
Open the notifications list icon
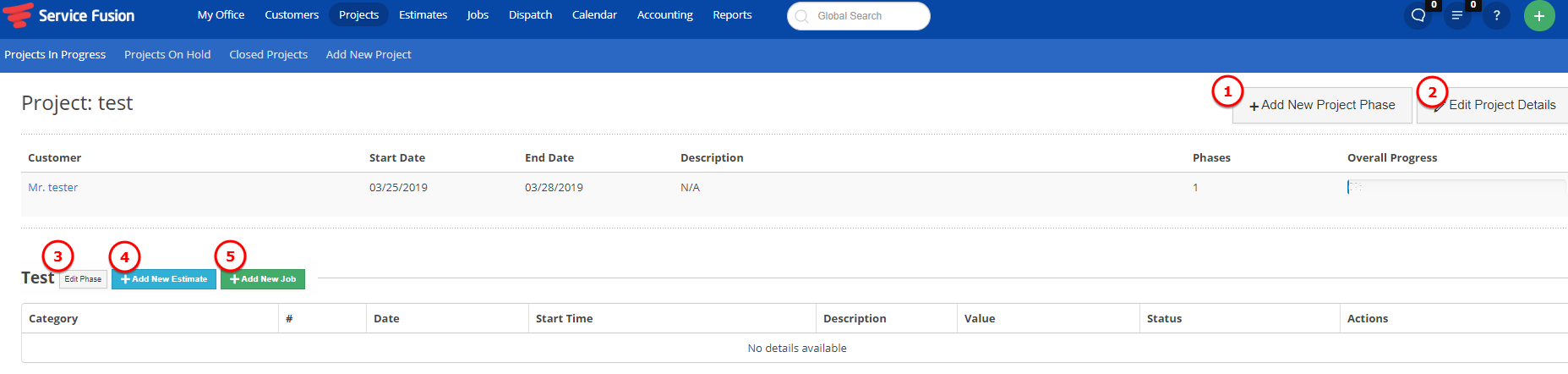(1457, 15)
